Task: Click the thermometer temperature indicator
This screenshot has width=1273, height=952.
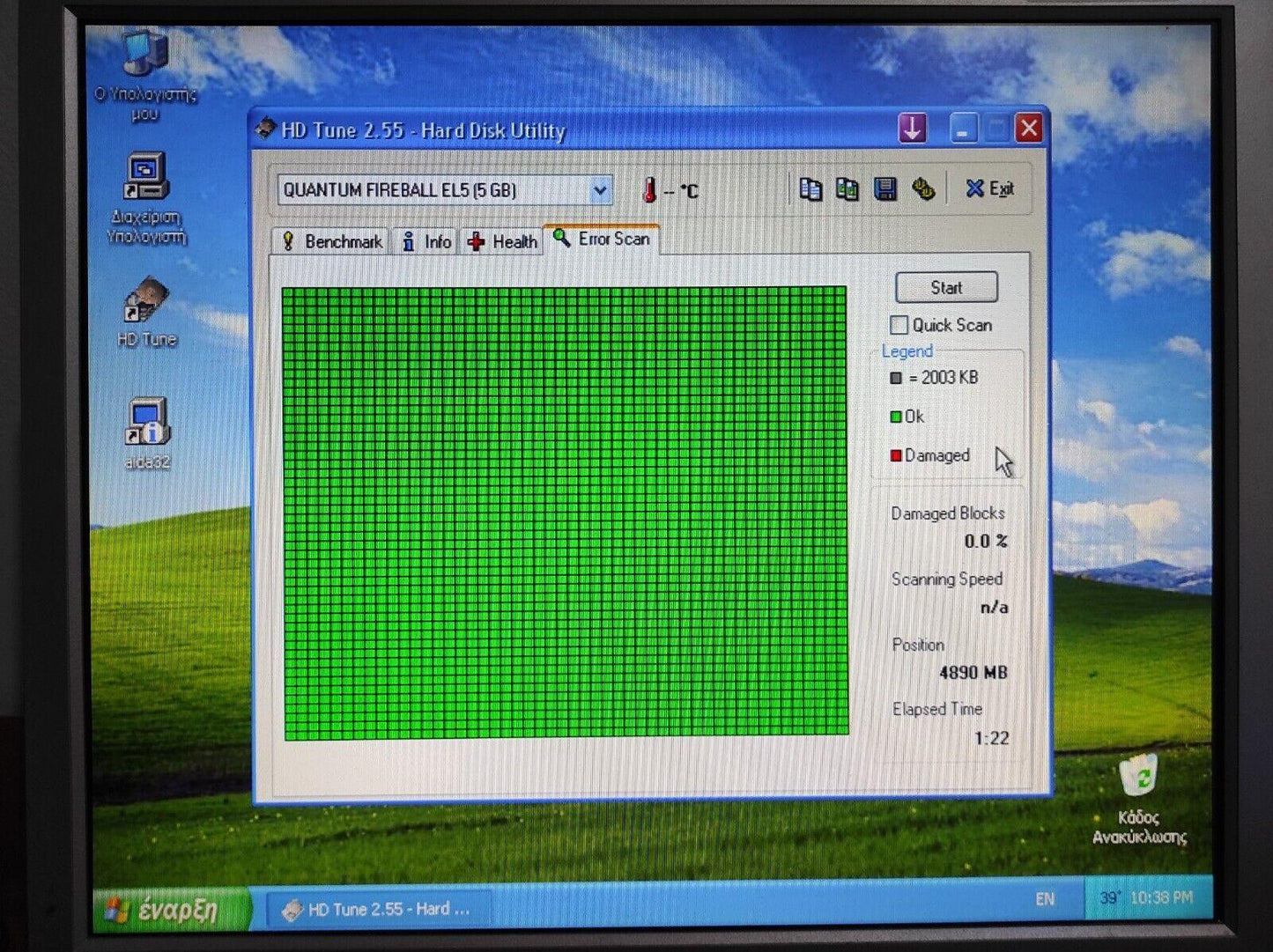Action: pos(650,190)
